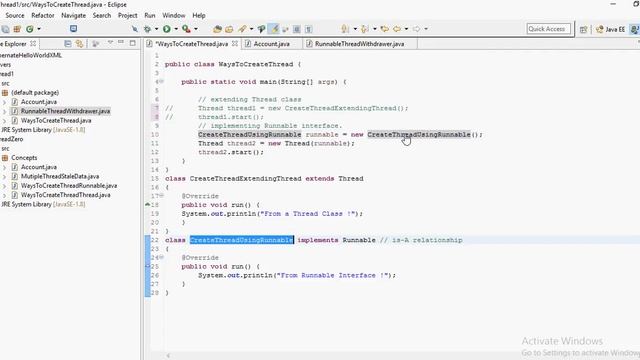Maximize the Explorer panel

(132, 43)
